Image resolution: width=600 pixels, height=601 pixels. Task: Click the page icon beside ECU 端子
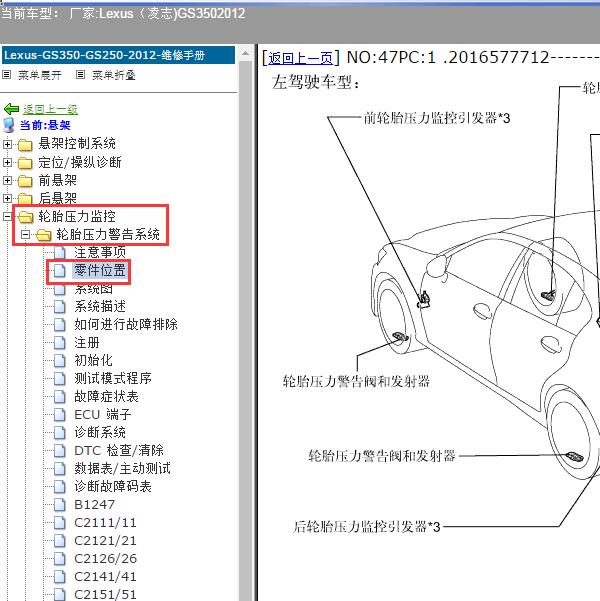click(59, 415)
